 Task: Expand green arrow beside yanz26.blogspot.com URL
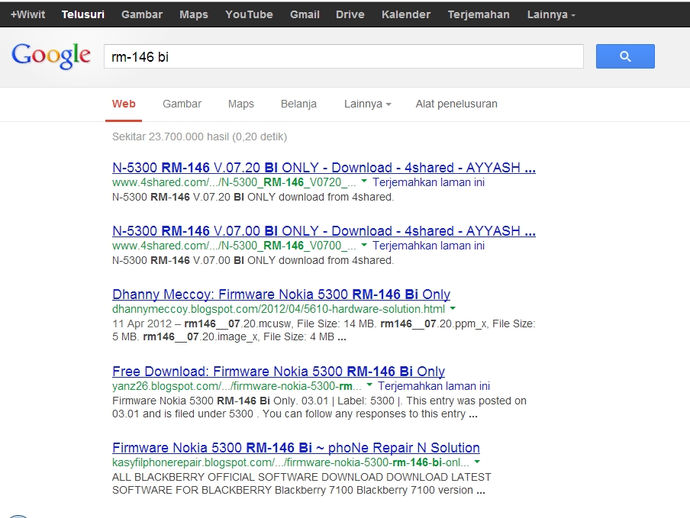369,385
